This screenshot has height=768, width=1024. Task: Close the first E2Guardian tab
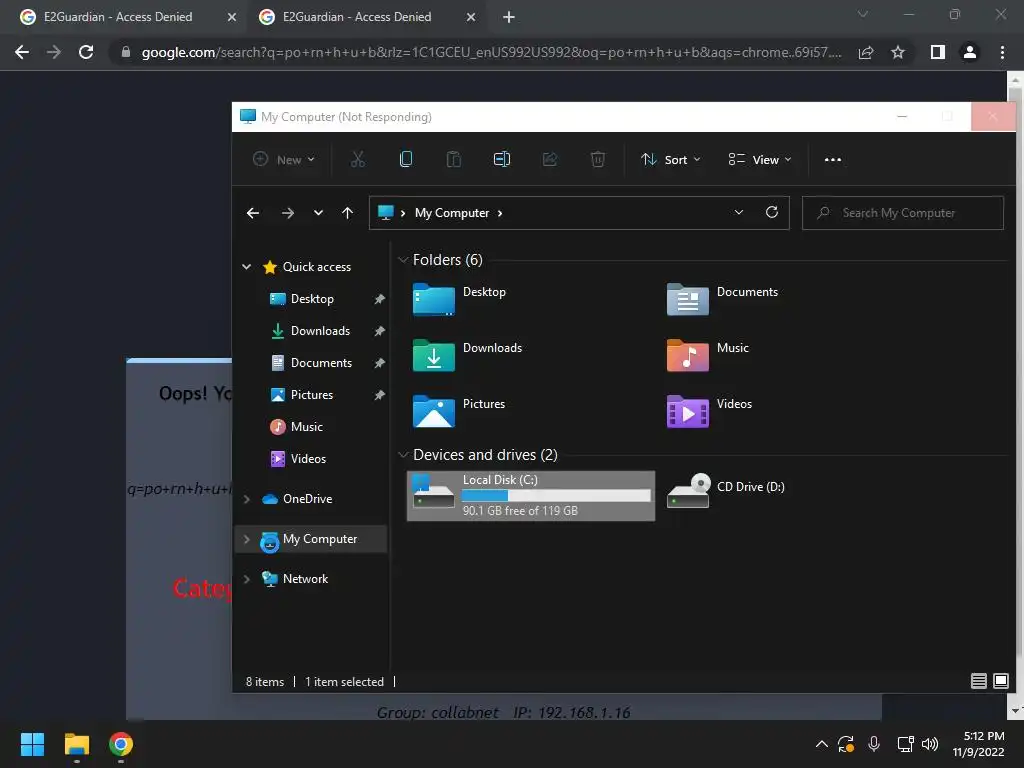click(231, 17)
